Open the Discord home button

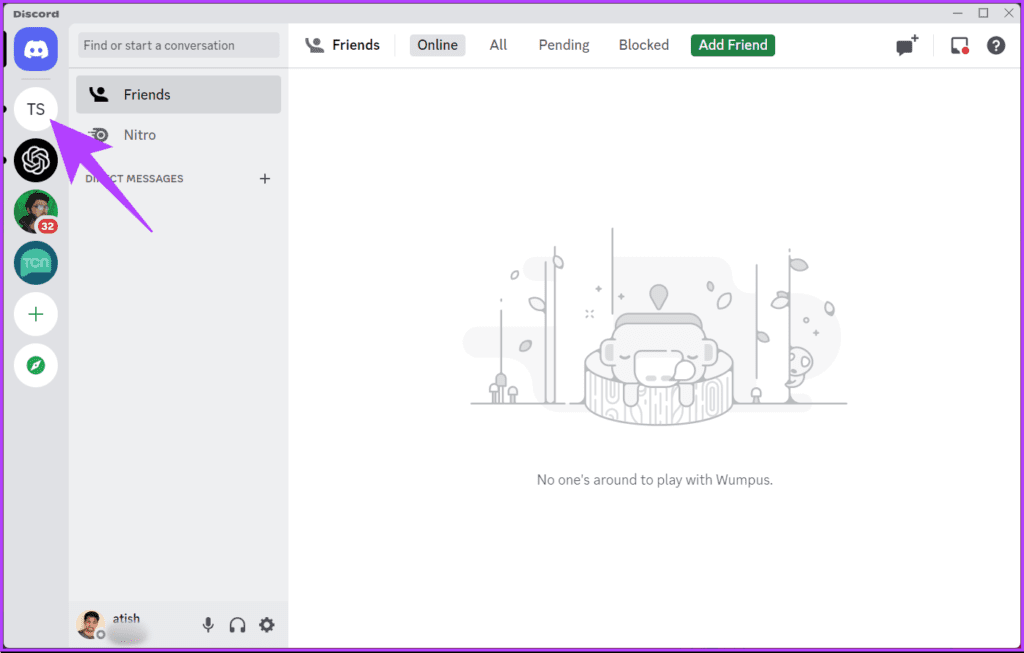(x=36, y=49)
